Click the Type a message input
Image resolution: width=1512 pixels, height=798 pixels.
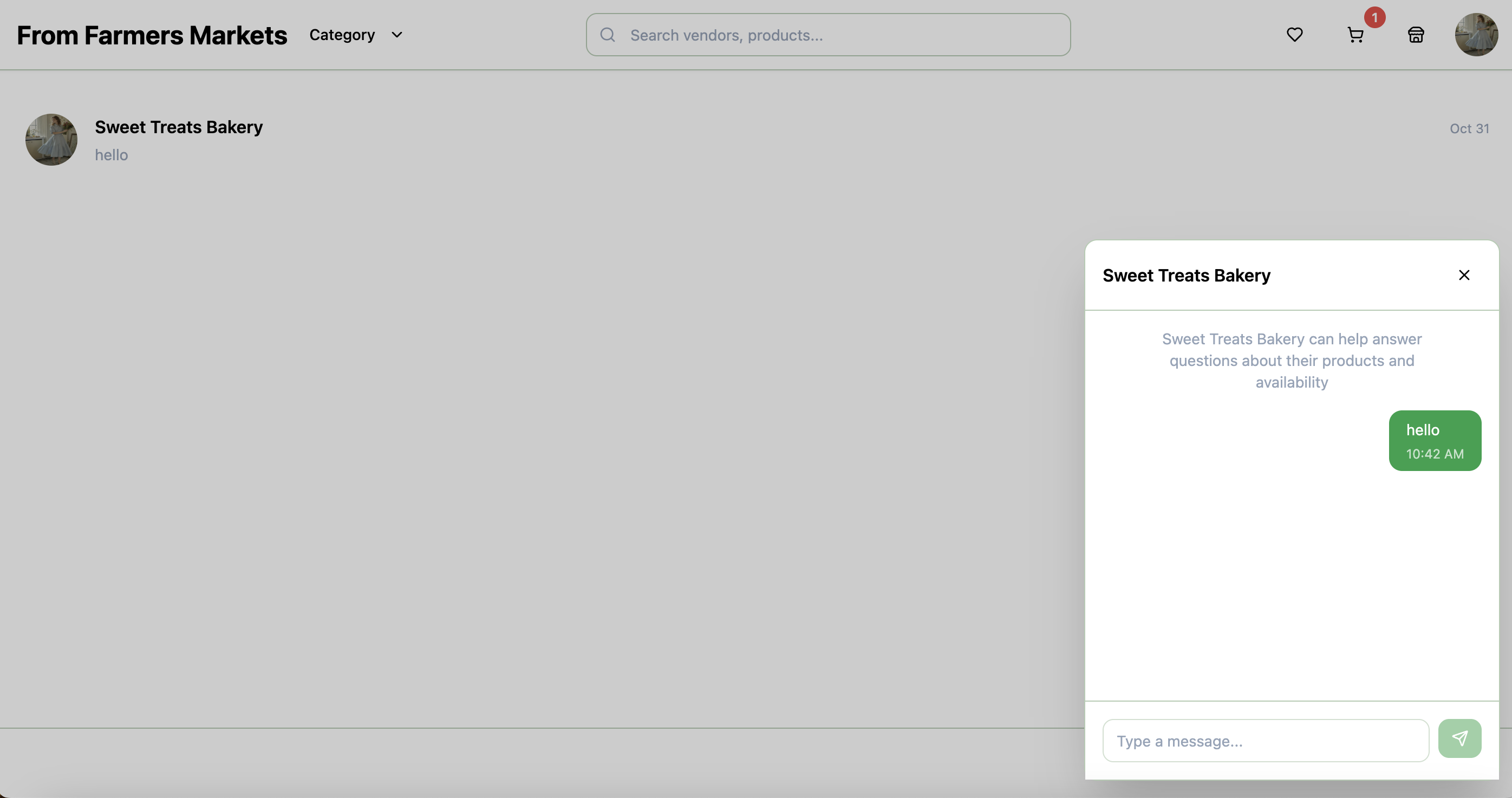click(x=1265, y=741)
